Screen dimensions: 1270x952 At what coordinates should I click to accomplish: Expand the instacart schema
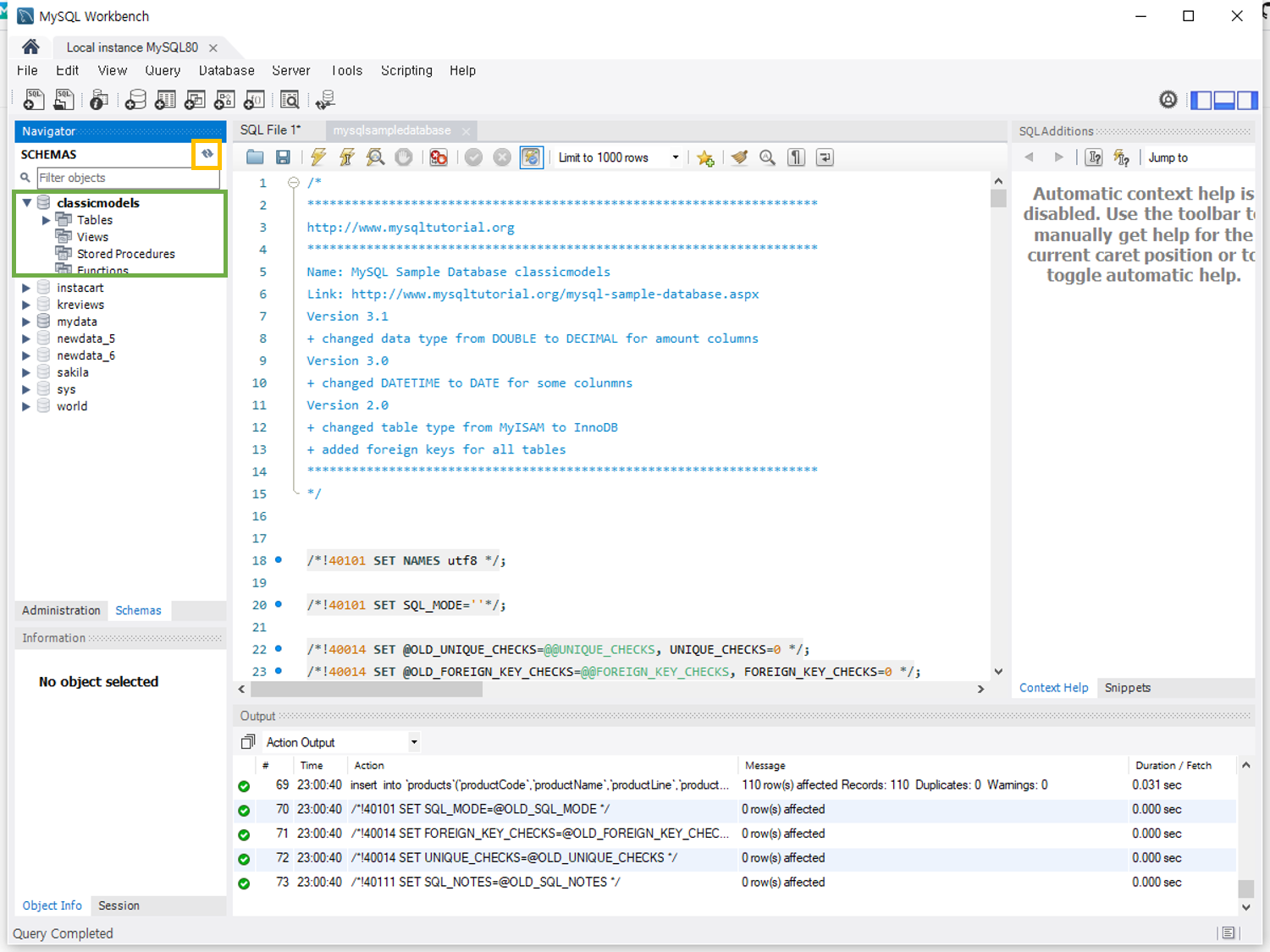26,288
